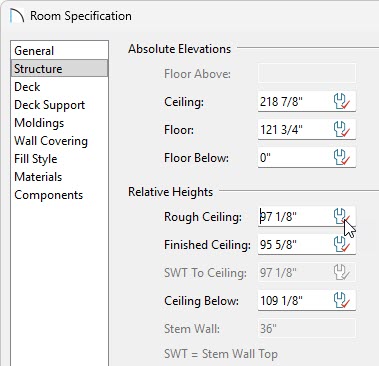Click the Relative Heights section heading
Screen dimensions: 379x366
click(170, 192)
